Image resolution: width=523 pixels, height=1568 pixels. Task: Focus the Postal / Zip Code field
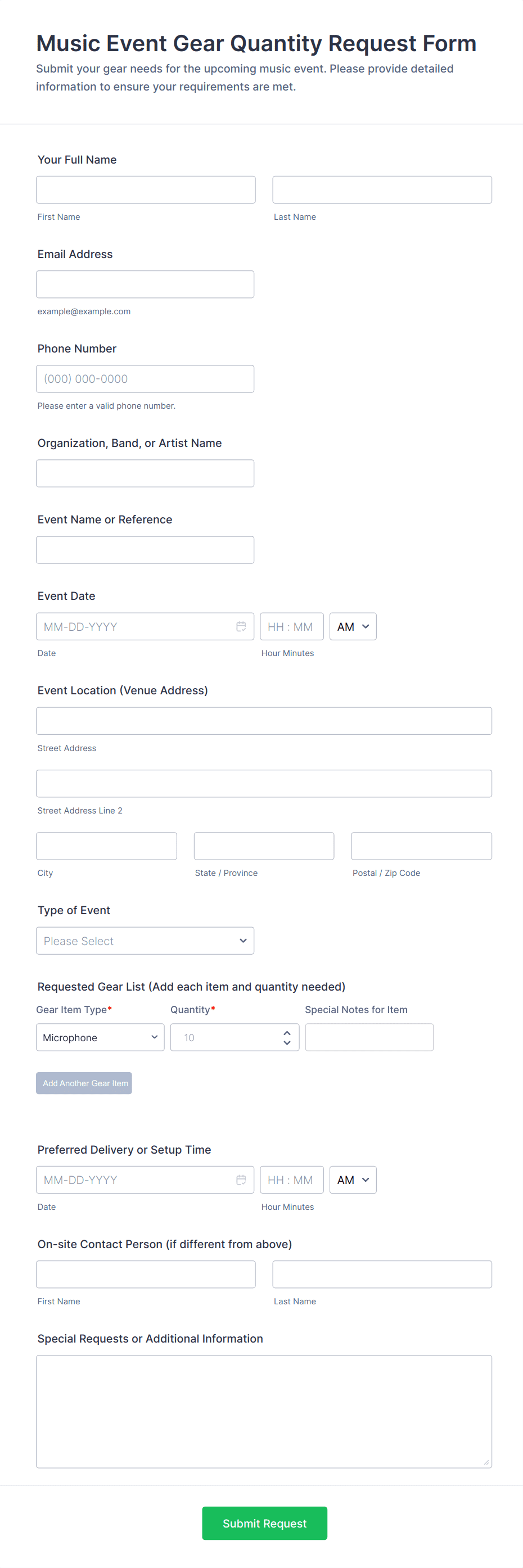421,846
